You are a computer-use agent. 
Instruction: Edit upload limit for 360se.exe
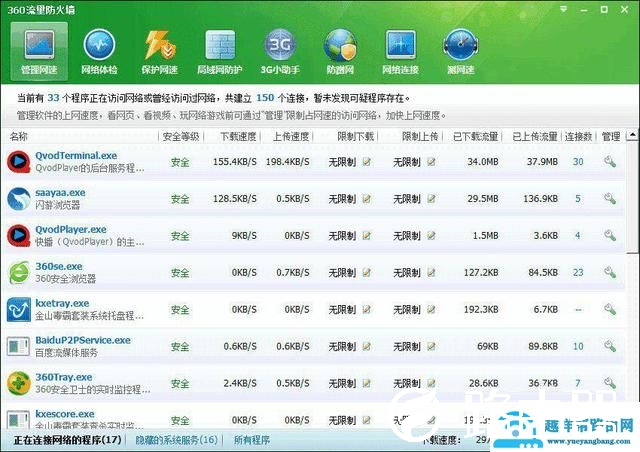point(431,272)
